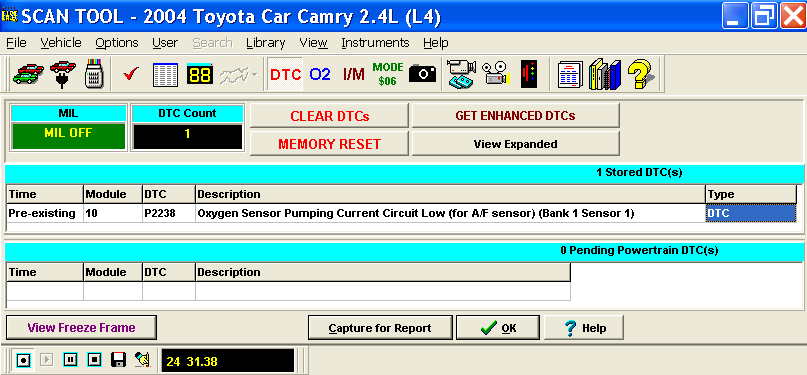Click the greyed play button
The image size is (807, 375).
(46, 360)
